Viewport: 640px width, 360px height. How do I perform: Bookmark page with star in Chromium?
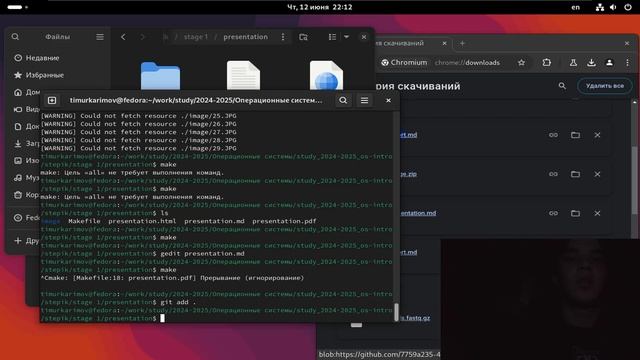pos(521,62)
